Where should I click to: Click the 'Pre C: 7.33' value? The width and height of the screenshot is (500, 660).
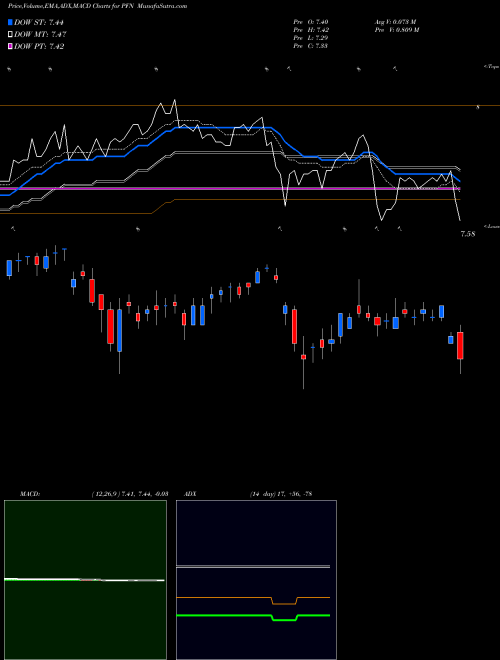311,46
